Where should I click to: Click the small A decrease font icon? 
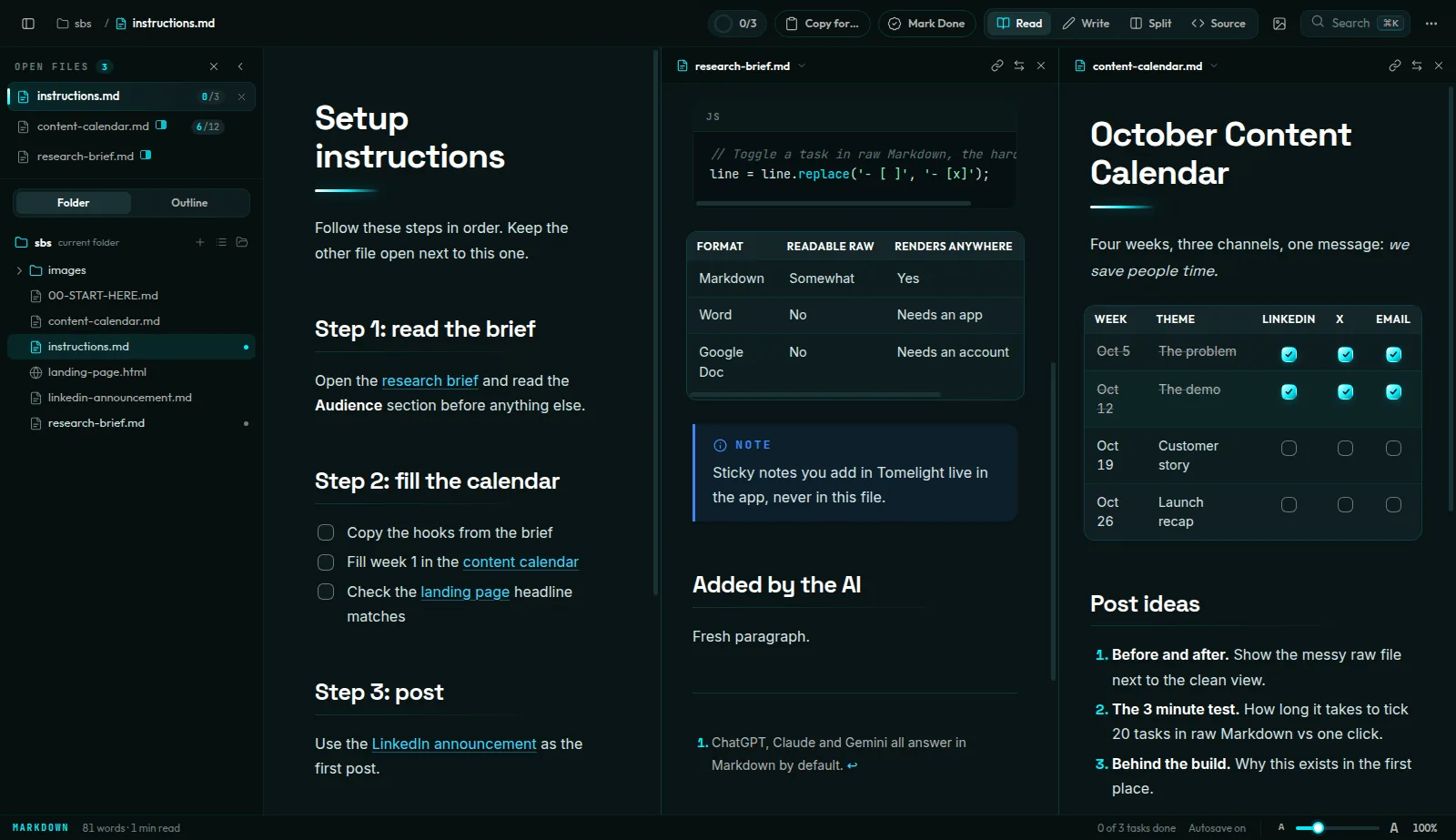pyautogui.click(x=1281, y=827)
